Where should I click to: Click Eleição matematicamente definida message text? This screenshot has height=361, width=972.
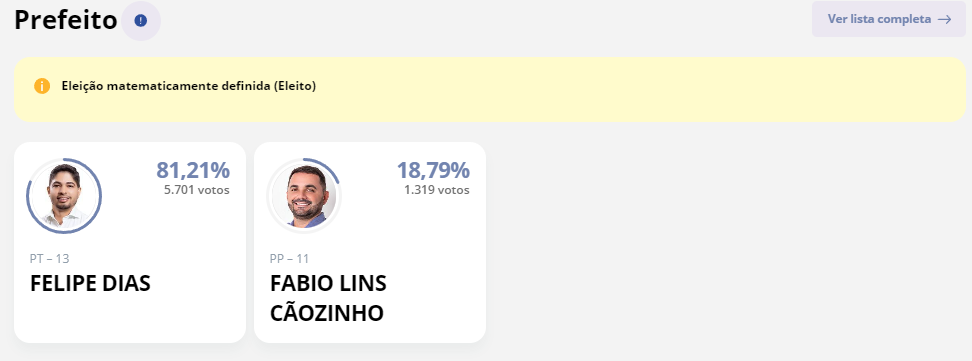(x=188, y=86)
